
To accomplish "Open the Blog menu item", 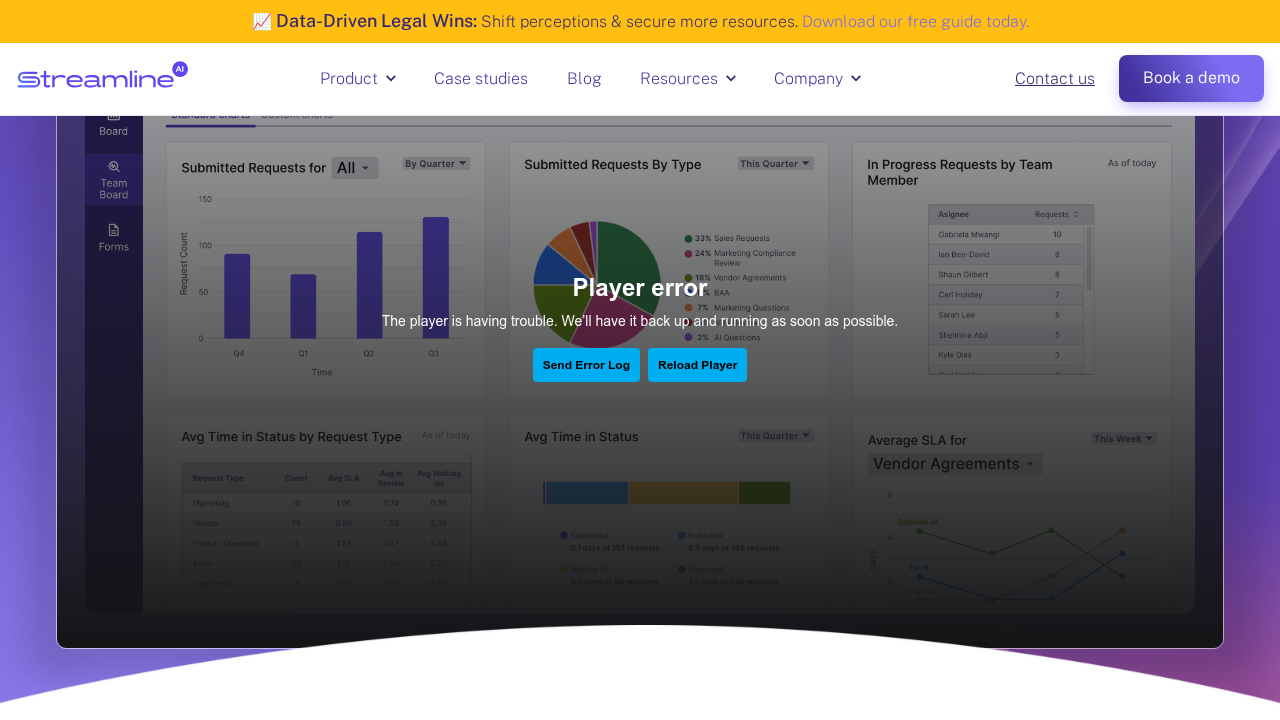I will (584, 79).
